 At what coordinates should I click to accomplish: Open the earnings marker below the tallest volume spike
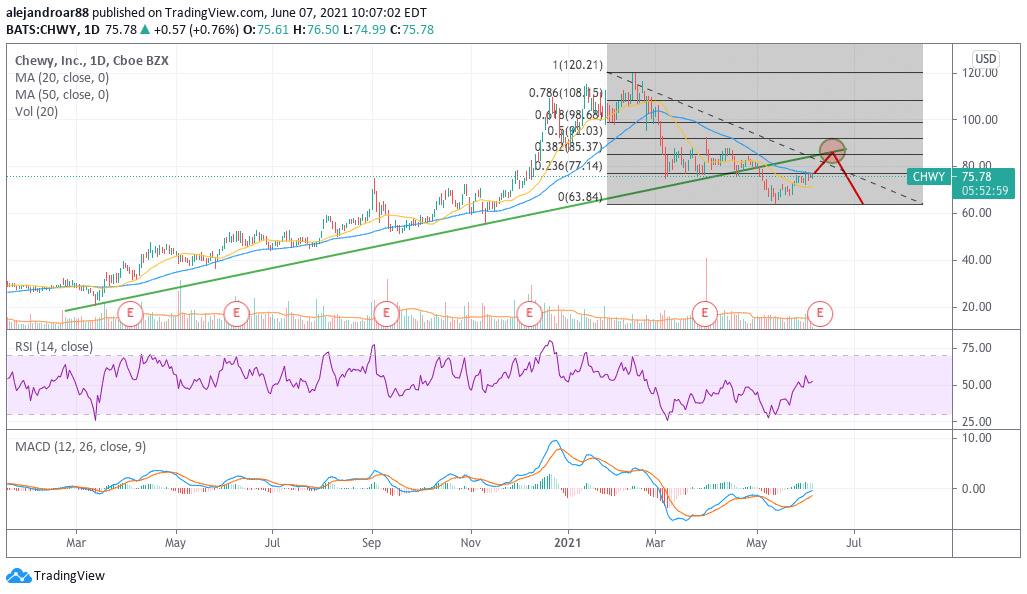[705, 313]
